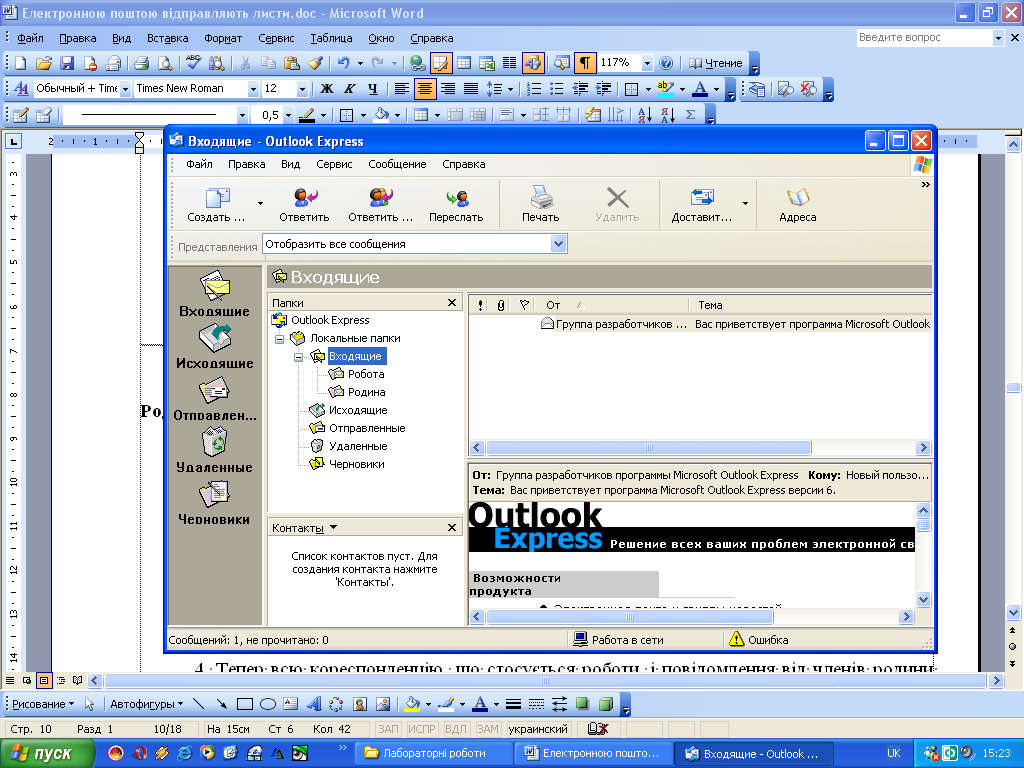Toggle center alignment in Word

[424, 89]
